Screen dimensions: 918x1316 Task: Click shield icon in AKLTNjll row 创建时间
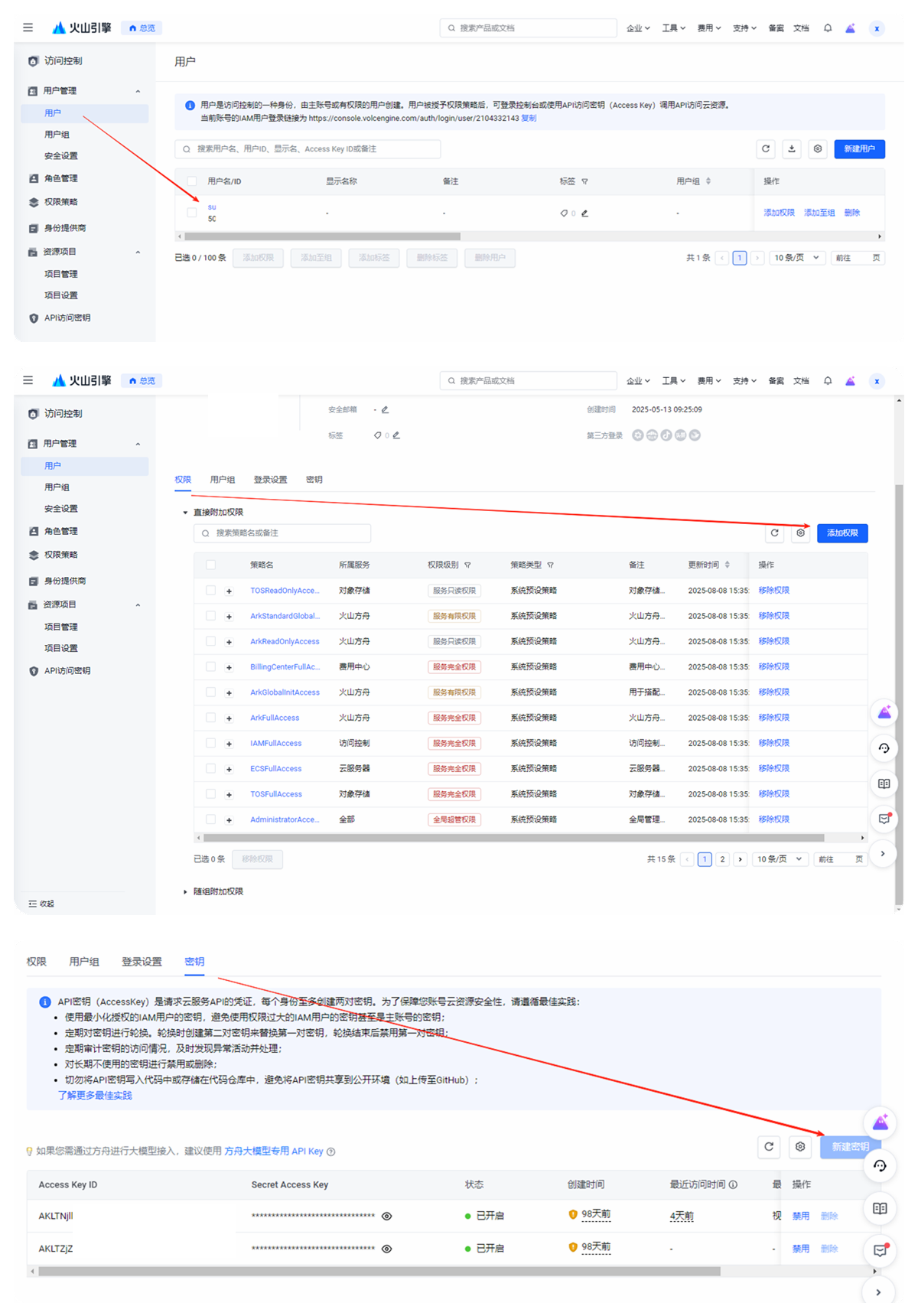[x=573, y=1214]
